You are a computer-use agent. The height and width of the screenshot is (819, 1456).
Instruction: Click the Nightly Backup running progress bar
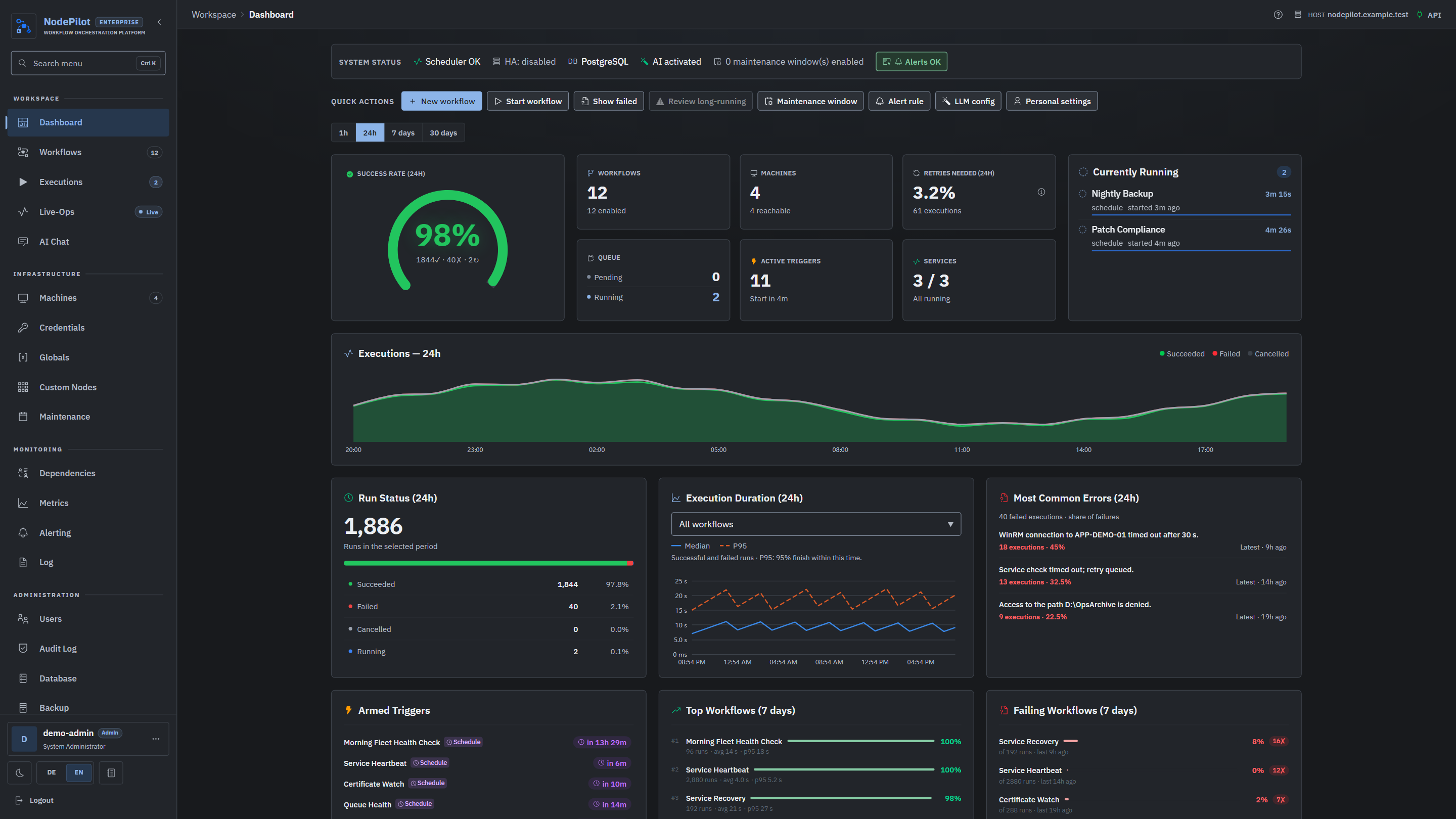1191,215
